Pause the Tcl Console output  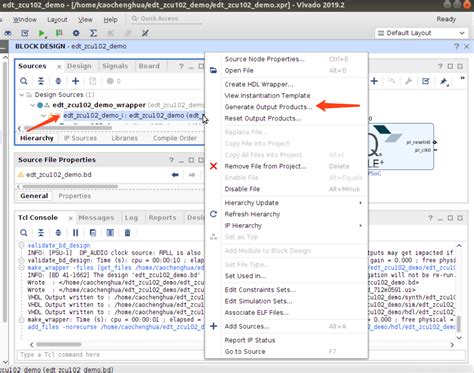click(x=76, y=233)
